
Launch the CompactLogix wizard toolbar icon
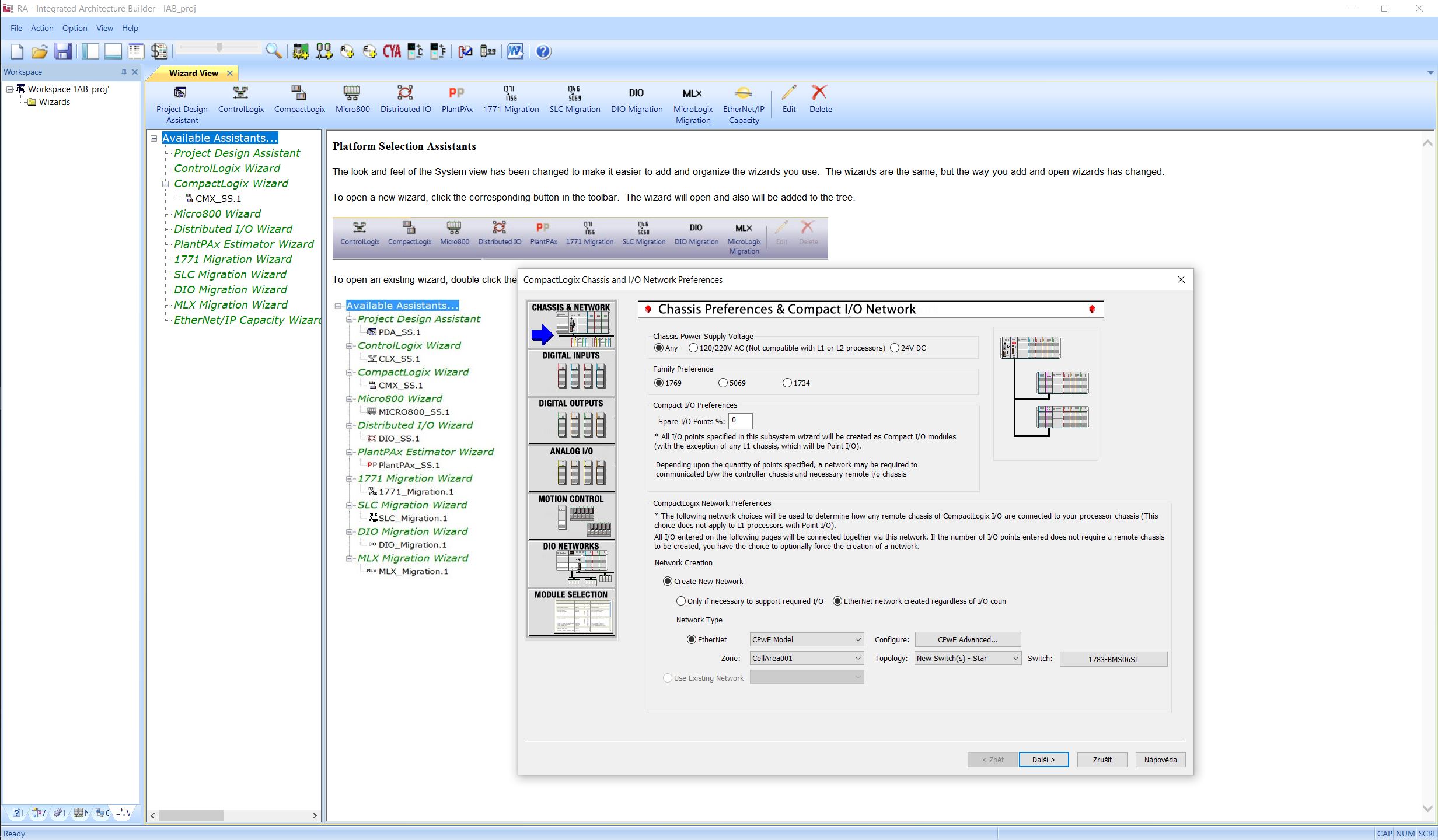tap(299, 99)
